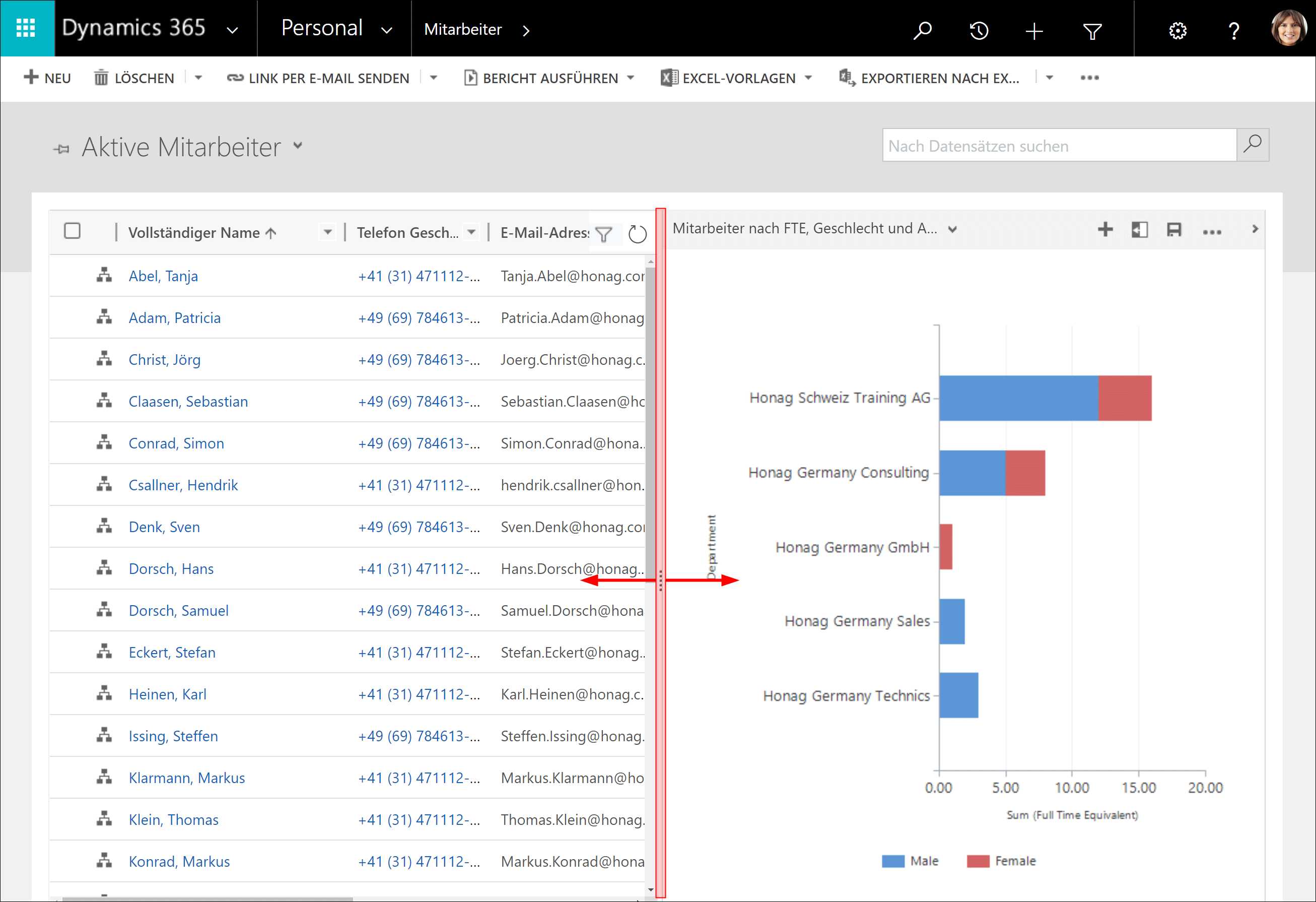
Task: Expand the export to Excel dropdown arrow
Action: (1049, 78)
